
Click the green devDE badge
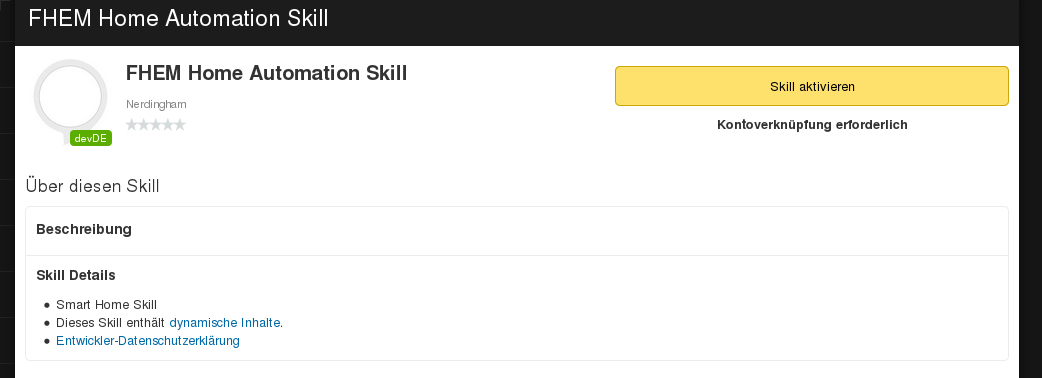[91, 138]
